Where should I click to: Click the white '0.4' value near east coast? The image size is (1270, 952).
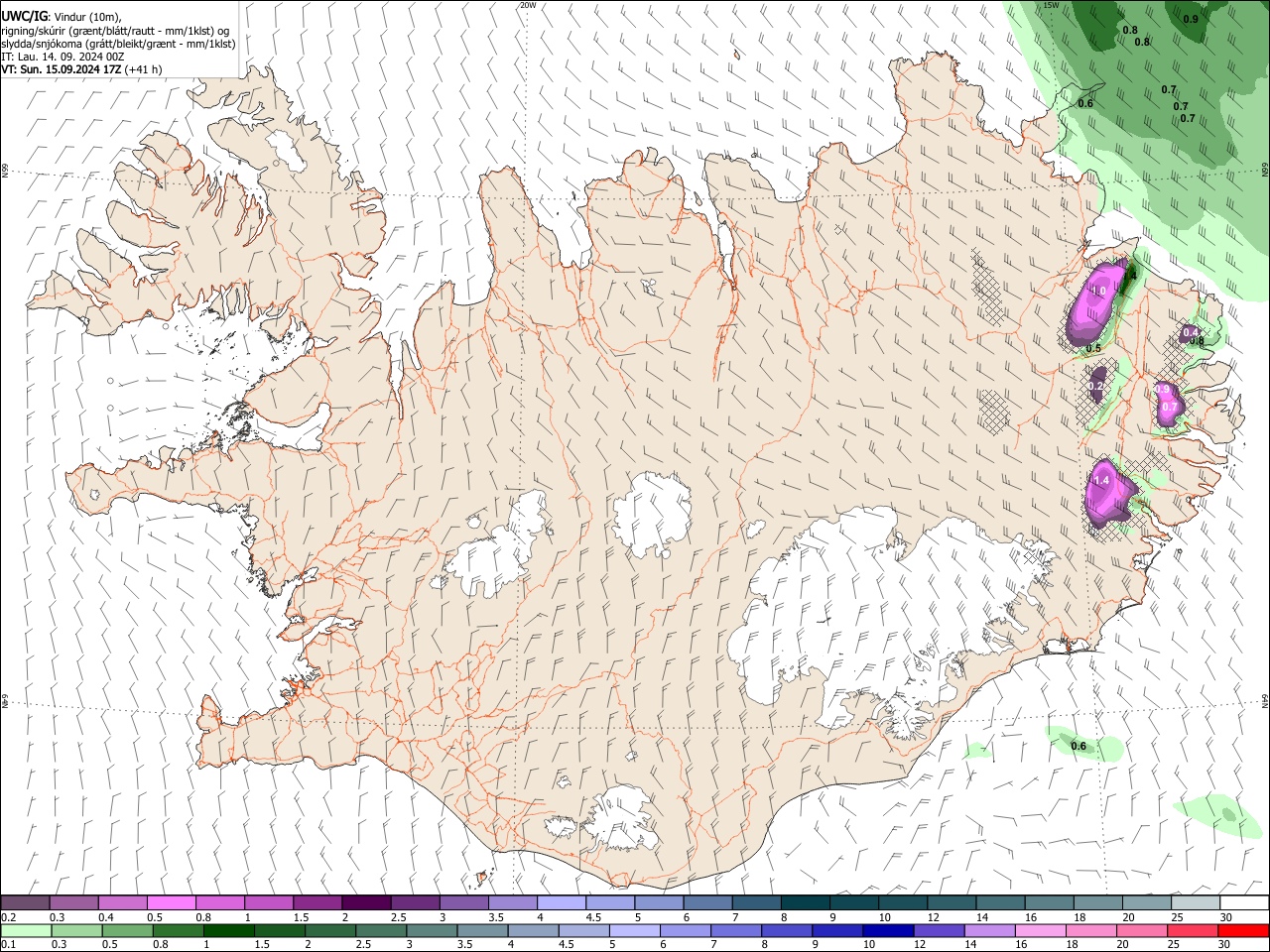pos(1191,332)
